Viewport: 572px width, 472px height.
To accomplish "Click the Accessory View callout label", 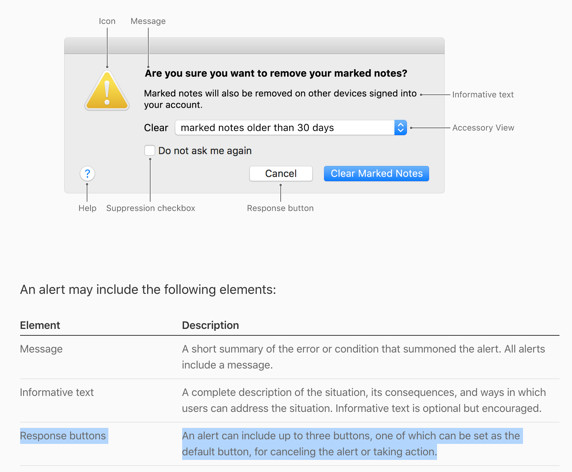I will click(x=483, y=128).
